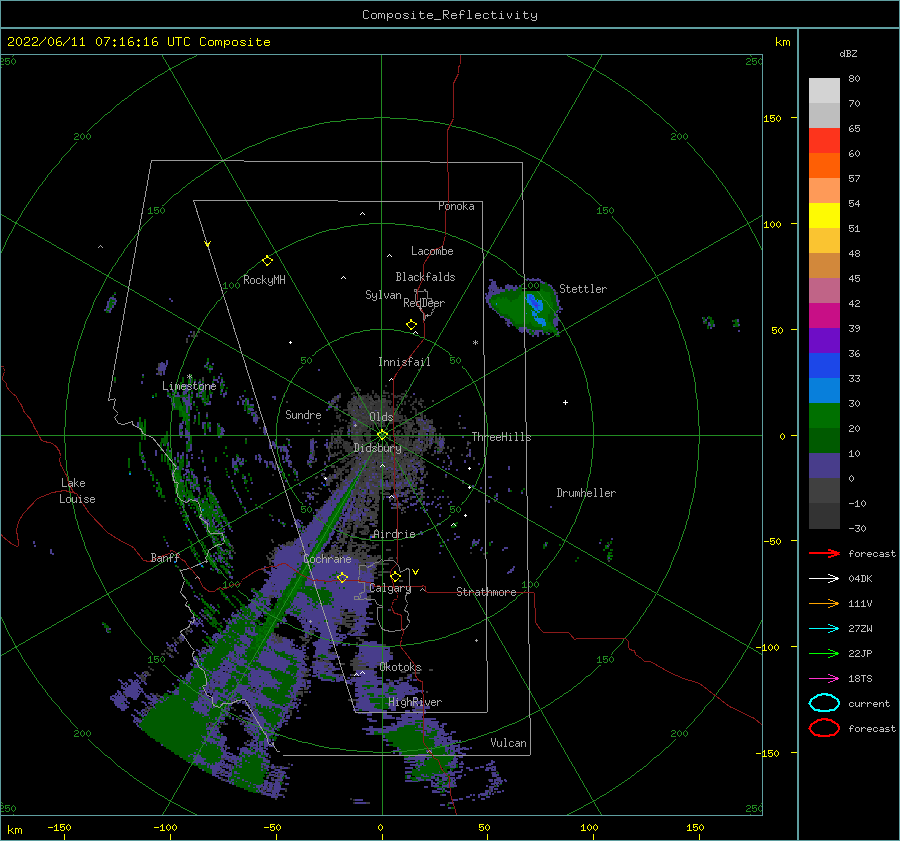Click the 150 tick on right axis
The width and height of the screenshot is (900, 841).
772,118
